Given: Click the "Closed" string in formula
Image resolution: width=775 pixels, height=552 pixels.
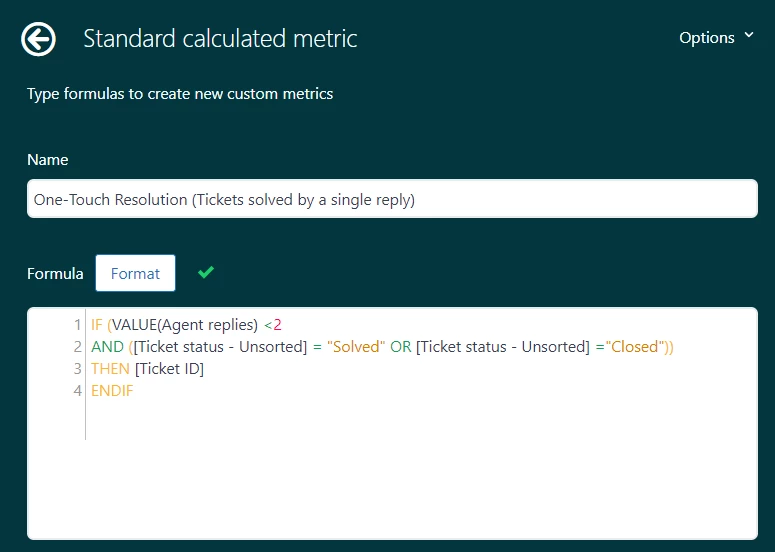Looking at the screenshot, I should pyautogui.click(x=634, y=347).
